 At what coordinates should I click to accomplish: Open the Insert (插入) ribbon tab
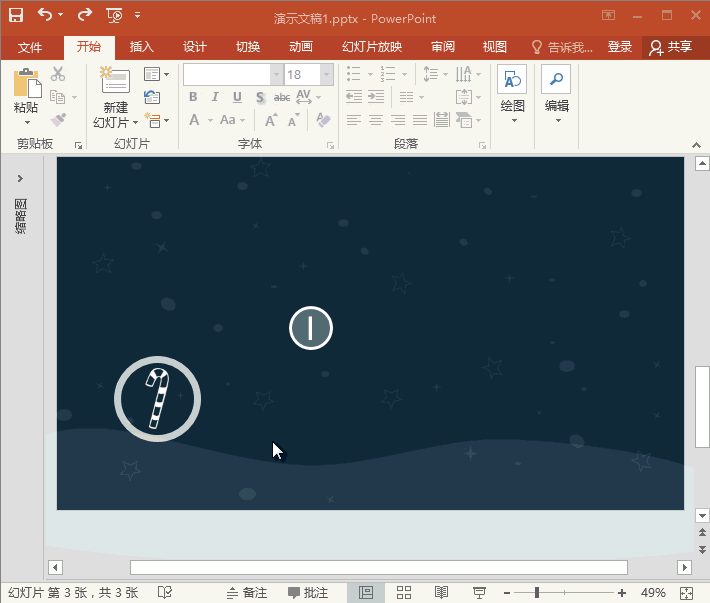[142, 47]
